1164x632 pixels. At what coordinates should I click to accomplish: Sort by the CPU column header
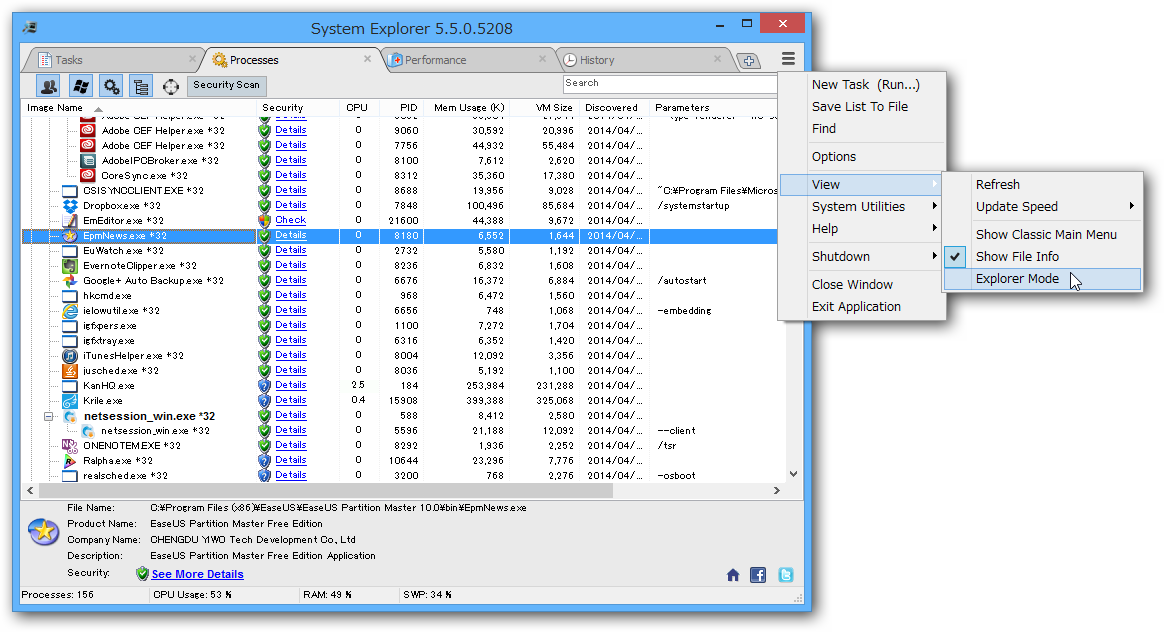click(x=358, y=108)
